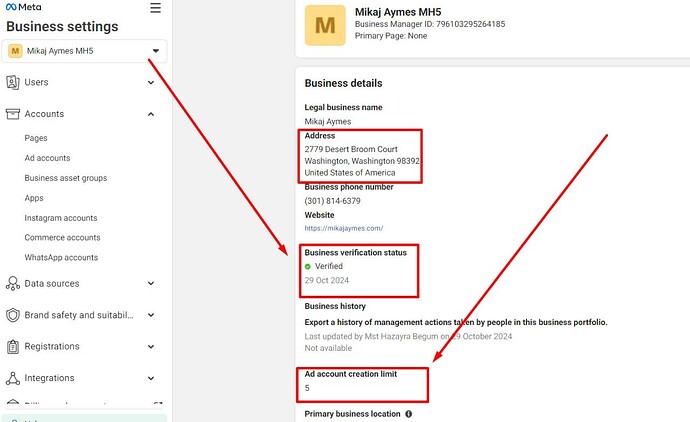Click the Users sidebar icon
This screenshot has height=422, width=690.
[x=13, y=82]
